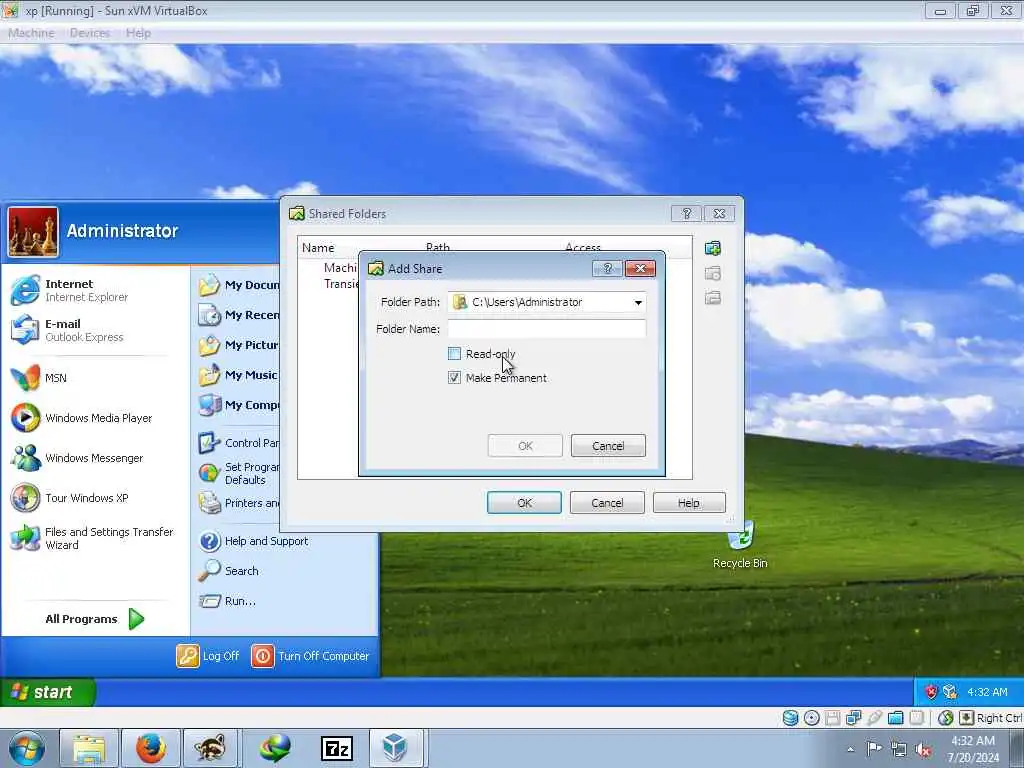Screen dimensions: 1024x768
Task: Click the keyboard capture arrow indicator
Action: coord(966,718)
